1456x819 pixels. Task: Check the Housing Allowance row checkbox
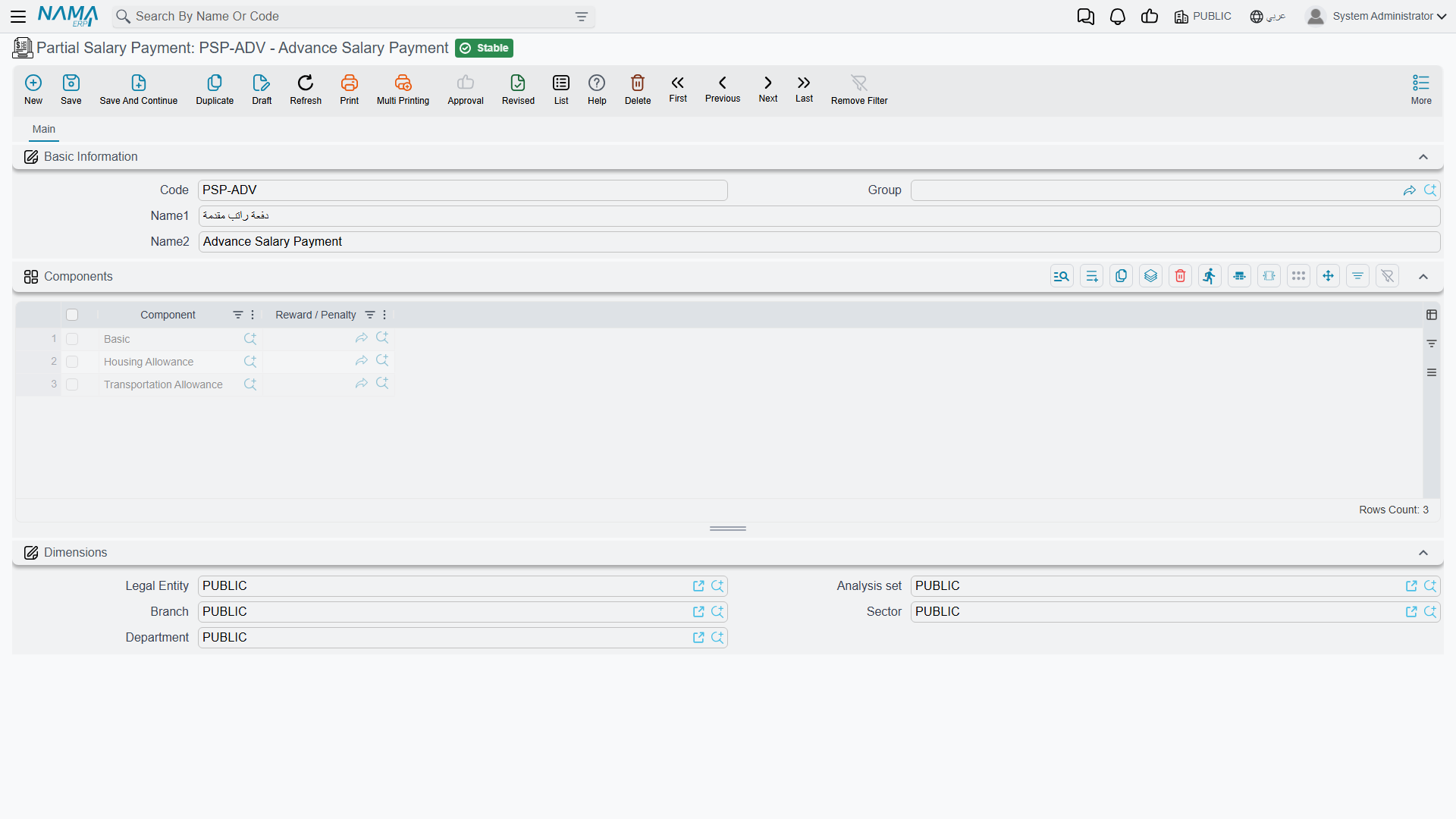tap(72, 362)
